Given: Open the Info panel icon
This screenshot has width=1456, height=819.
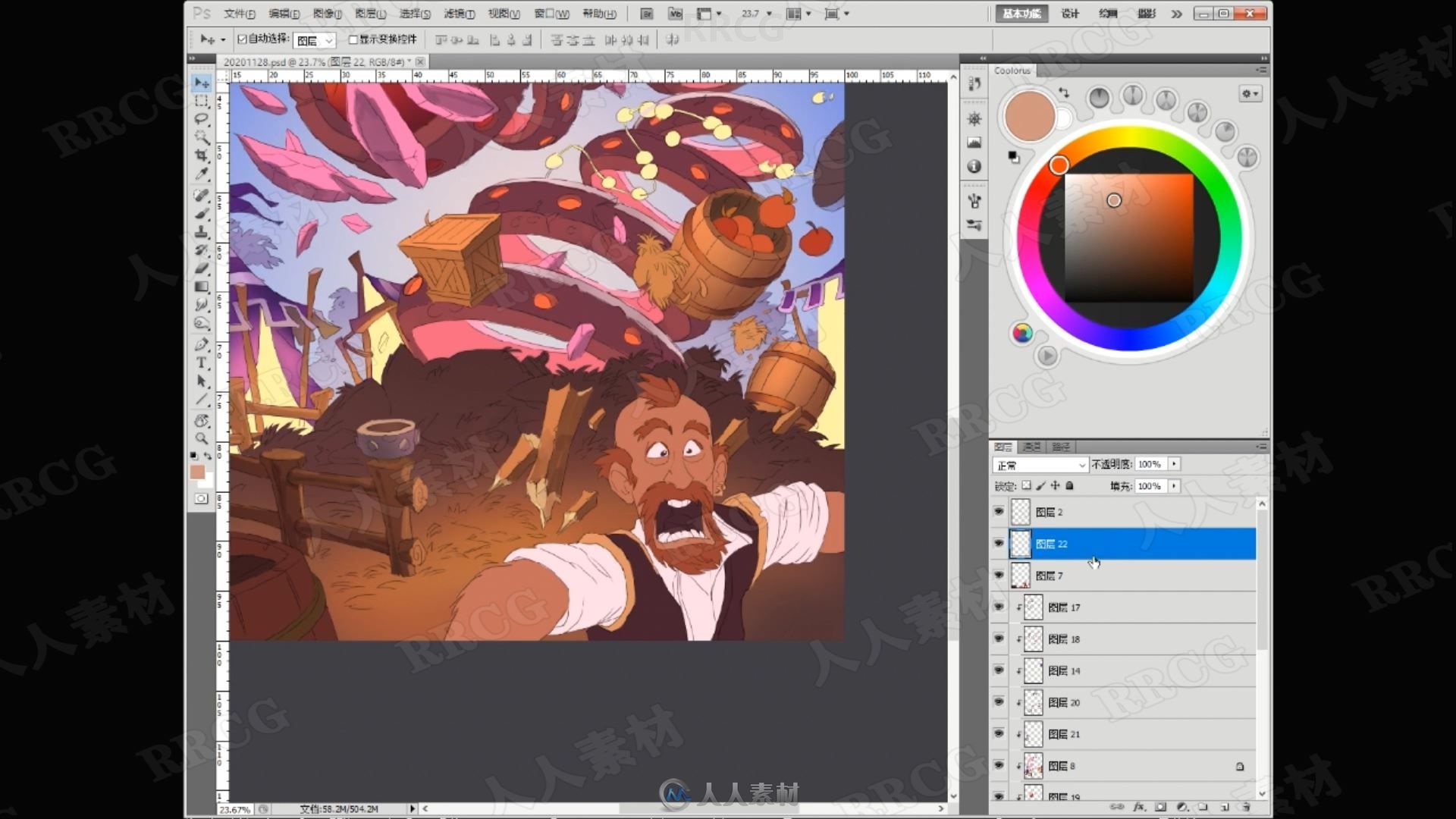Looking at the screenshot, I should coord(974,166).
